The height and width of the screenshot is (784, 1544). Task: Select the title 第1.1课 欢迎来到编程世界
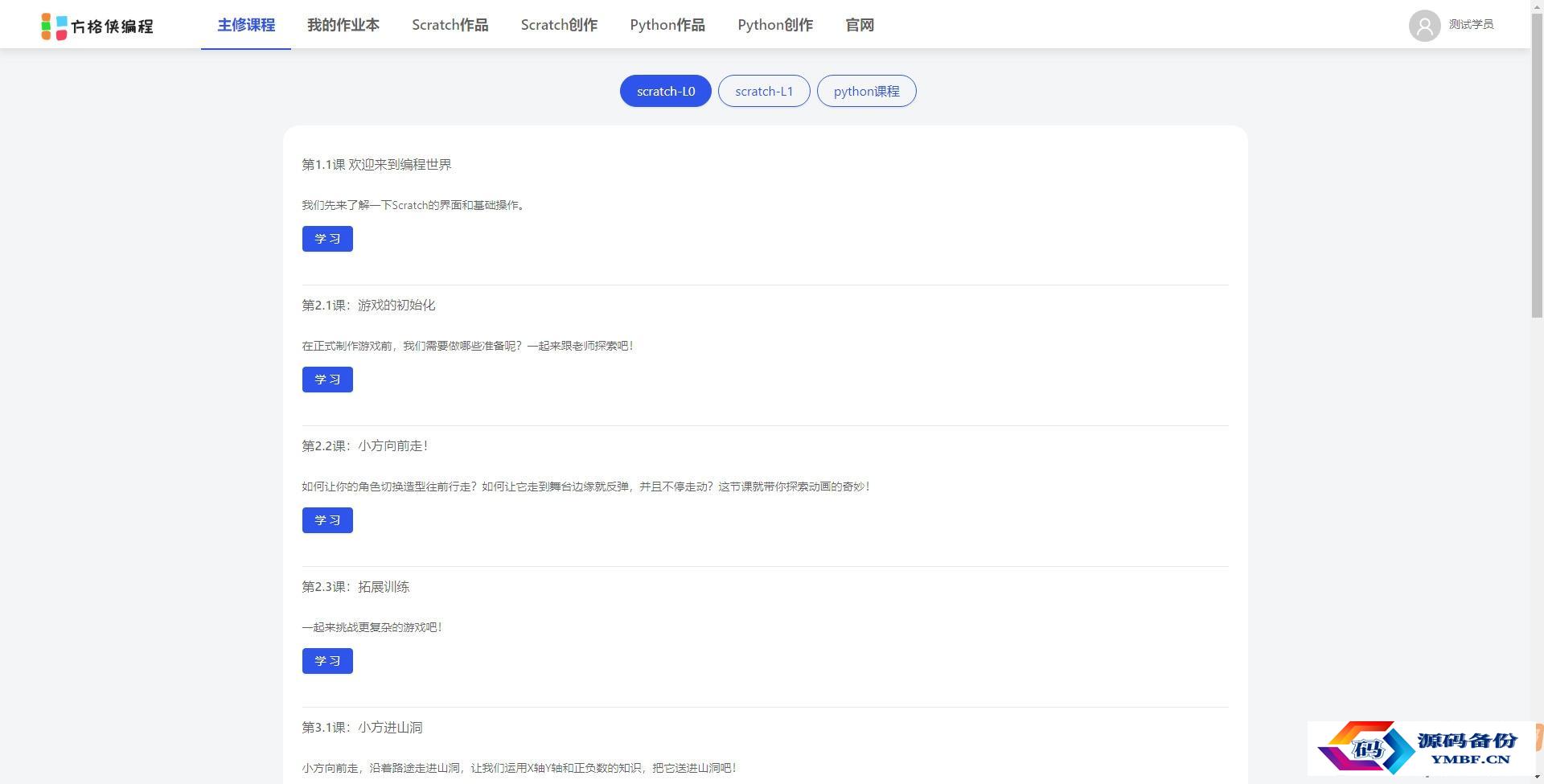377,165
